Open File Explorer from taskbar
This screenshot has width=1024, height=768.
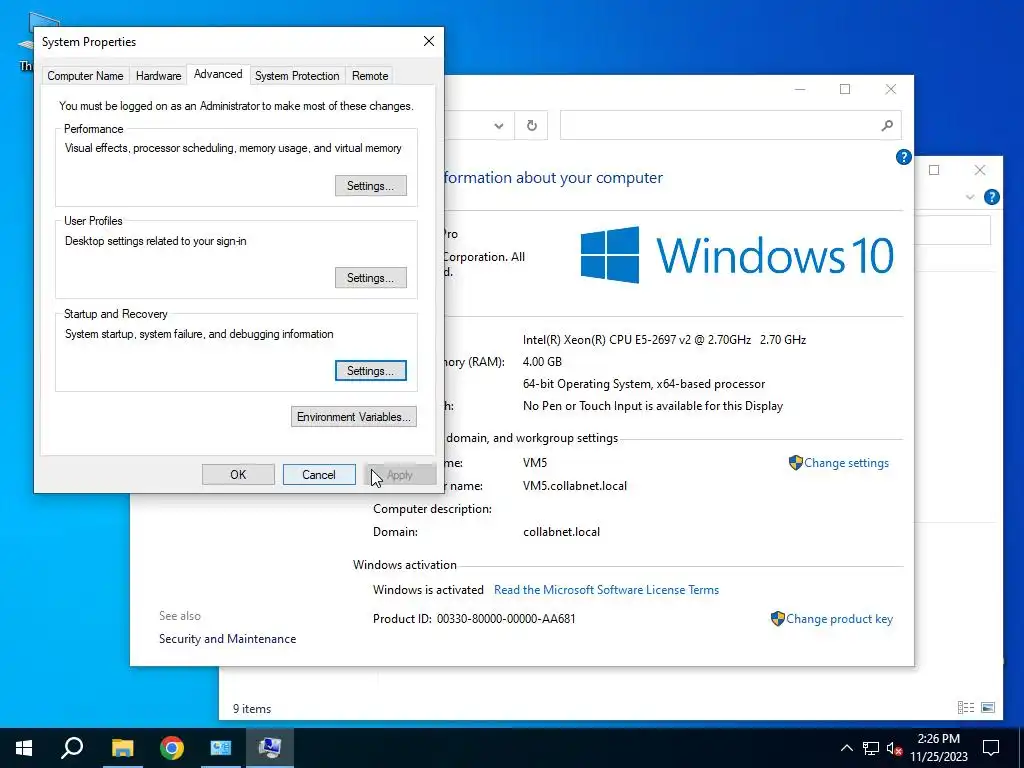point(122,748)
